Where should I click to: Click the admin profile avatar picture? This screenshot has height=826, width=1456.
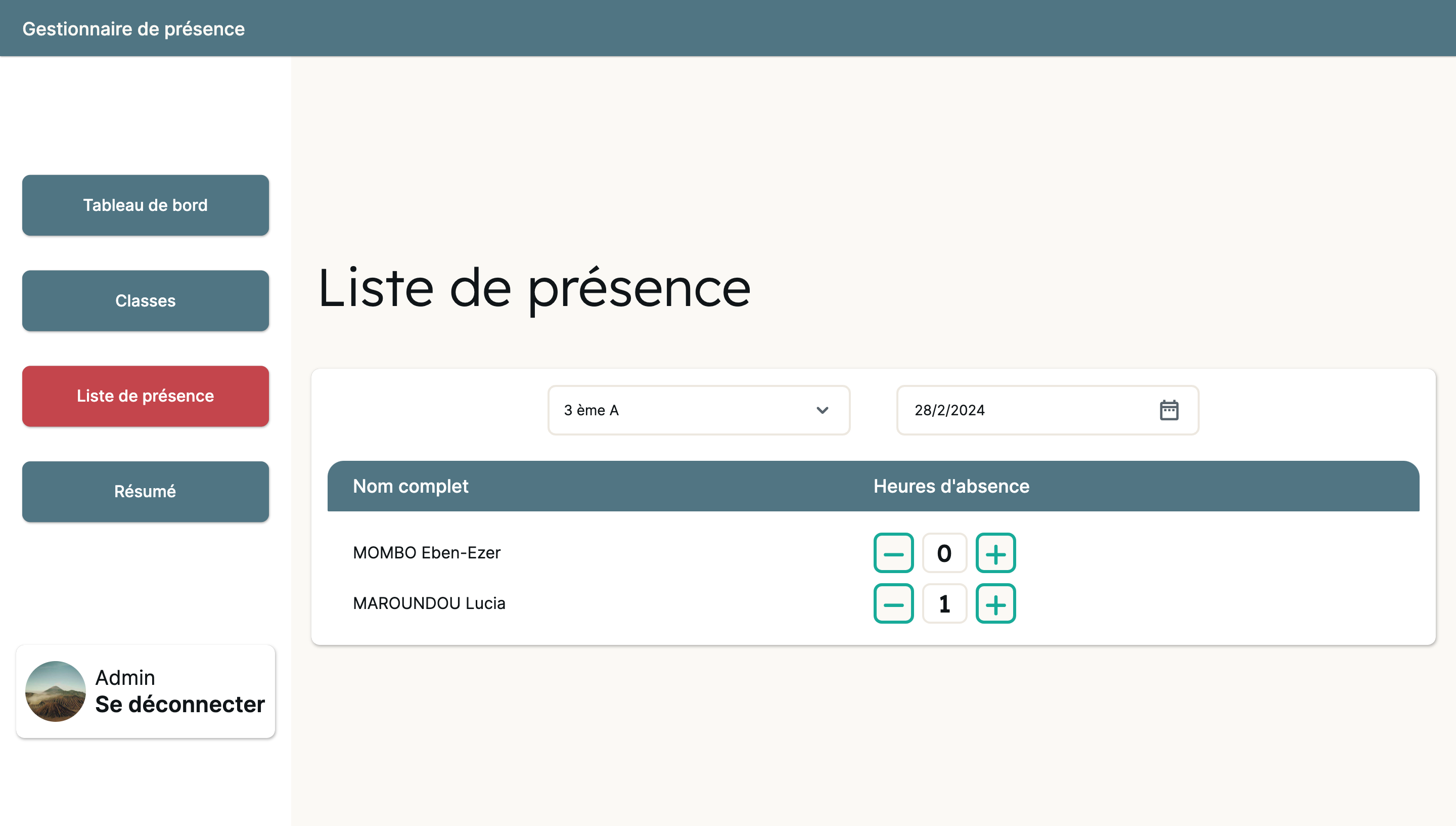click(x=56, y=691)
